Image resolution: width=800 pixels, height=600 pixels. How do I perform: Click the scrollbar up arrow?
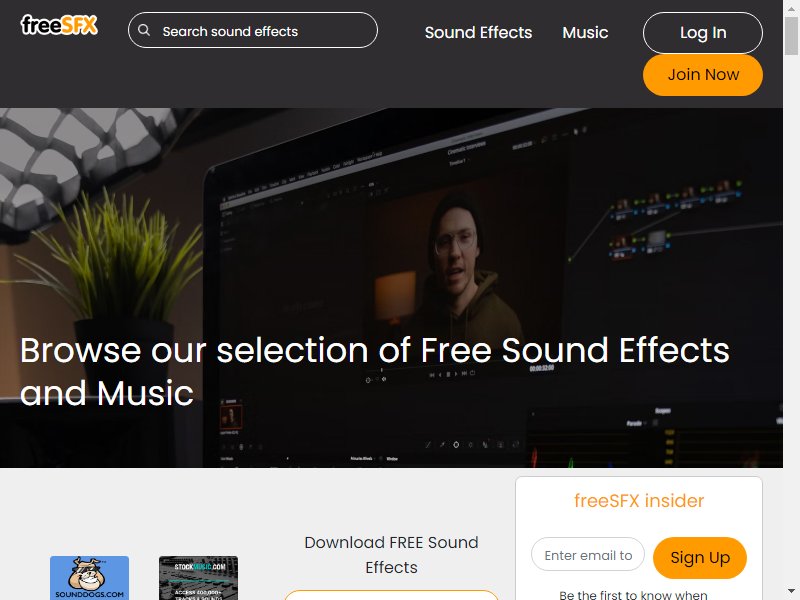[x=791, y=6]
